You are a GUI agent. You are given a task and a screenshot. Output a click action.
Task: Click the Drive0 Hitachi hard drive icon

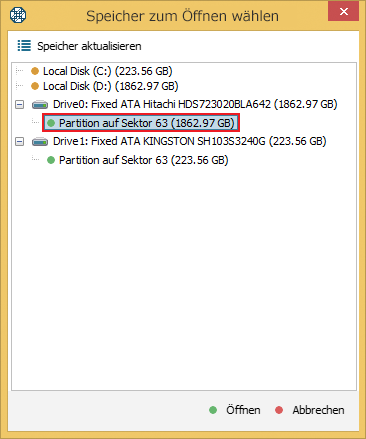click(40, 105)
